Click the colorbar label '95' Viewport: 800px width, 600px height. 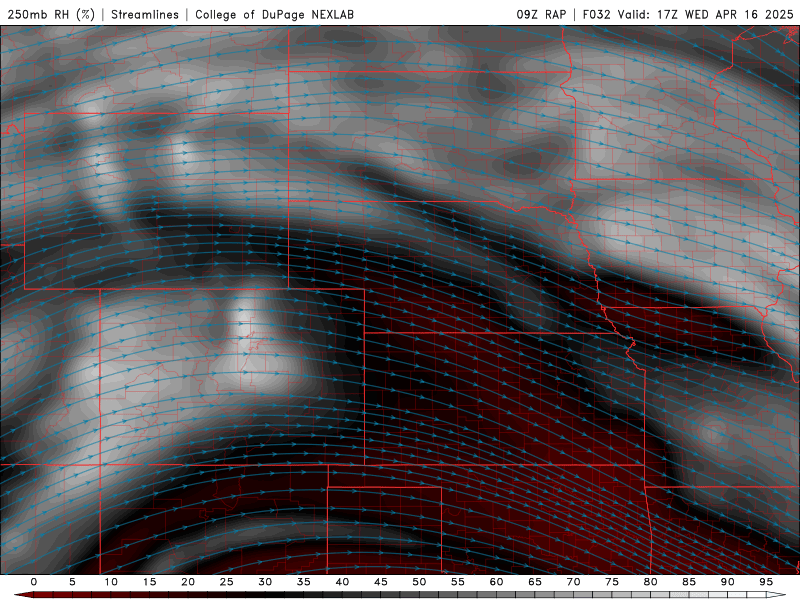pos(766,582)
